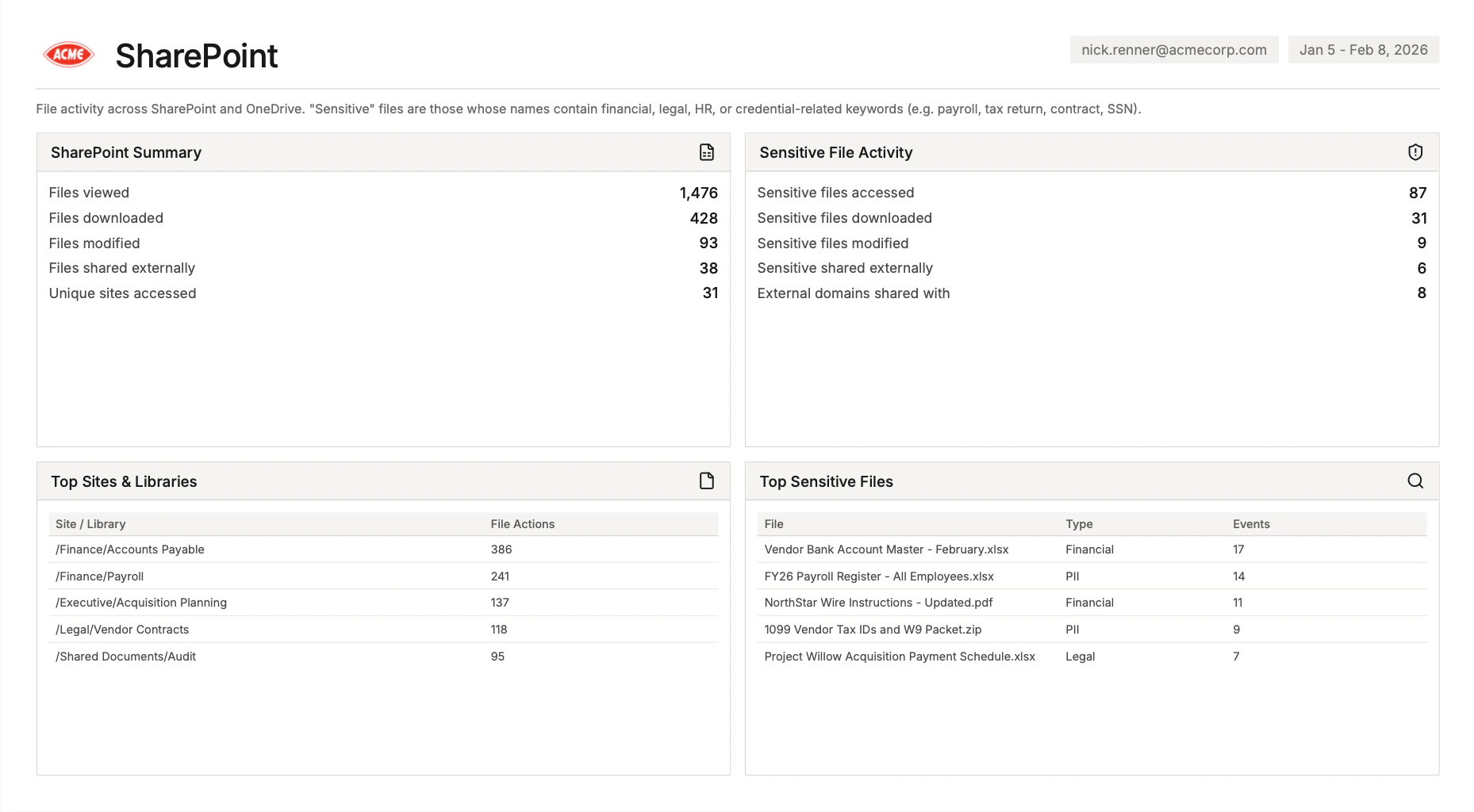Click the Top Sensitive Files search icon
Image resolution: width=1474 pixels, height=812 pixels.
click(1415, 481)
